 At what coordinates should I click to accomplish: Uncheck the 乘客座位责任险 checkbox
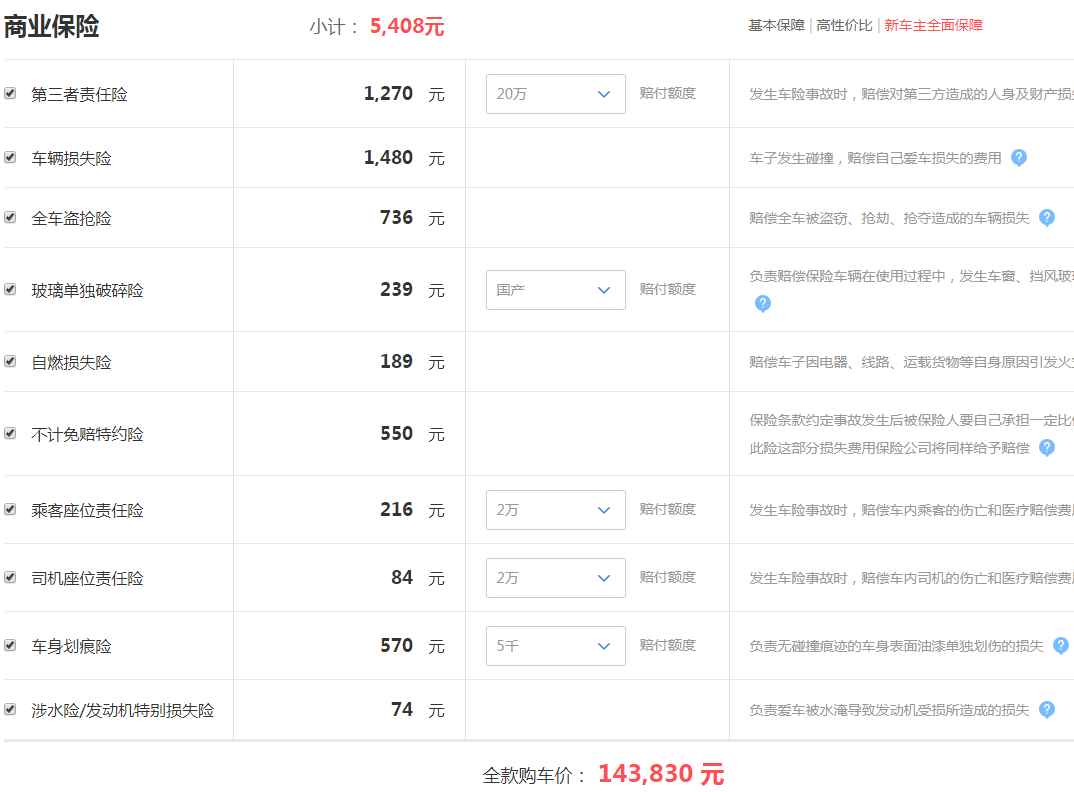(10, 509)
